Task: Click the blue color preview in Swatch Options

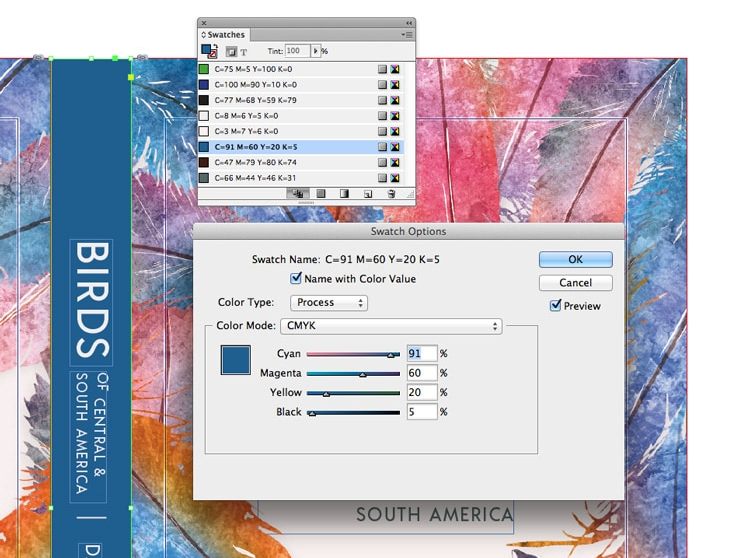Action: tap(235, 360)
